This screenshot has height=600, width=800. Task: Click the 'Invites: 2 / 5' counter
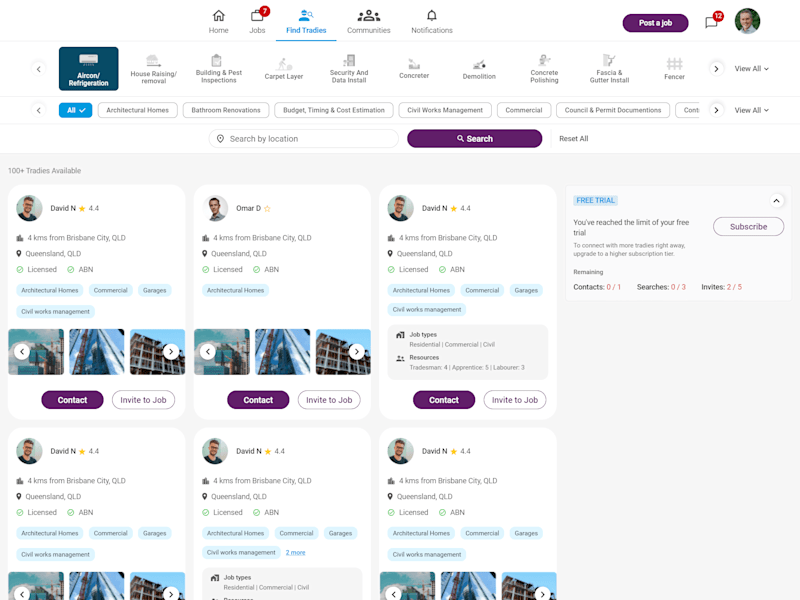pos(721,287)
